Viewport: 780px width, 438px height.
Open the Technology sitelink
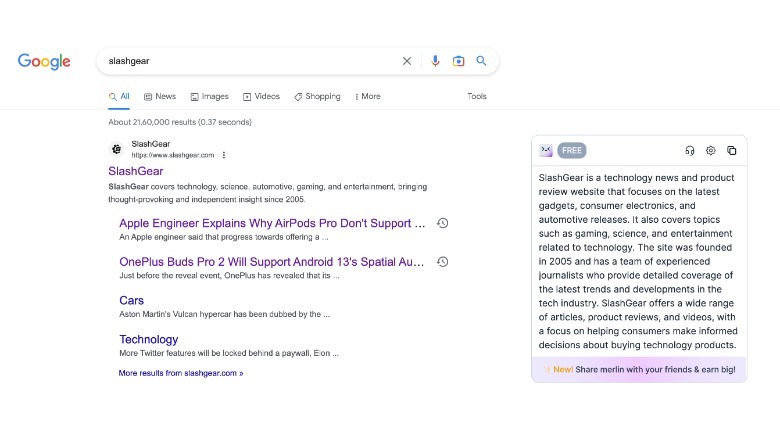coord(149,339)
